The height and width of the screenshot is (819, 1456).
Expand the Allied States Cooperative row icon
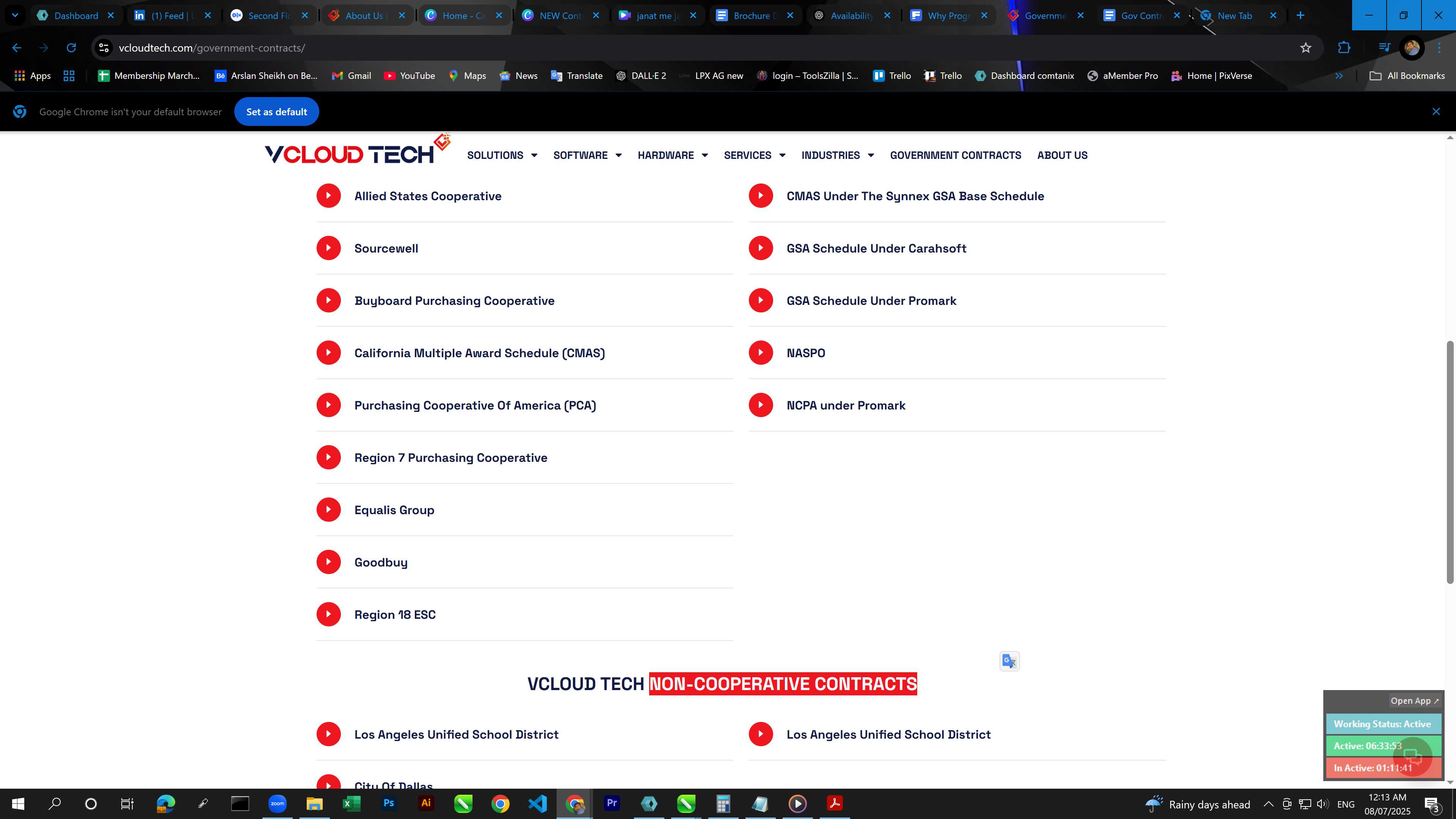coord(328,196)
